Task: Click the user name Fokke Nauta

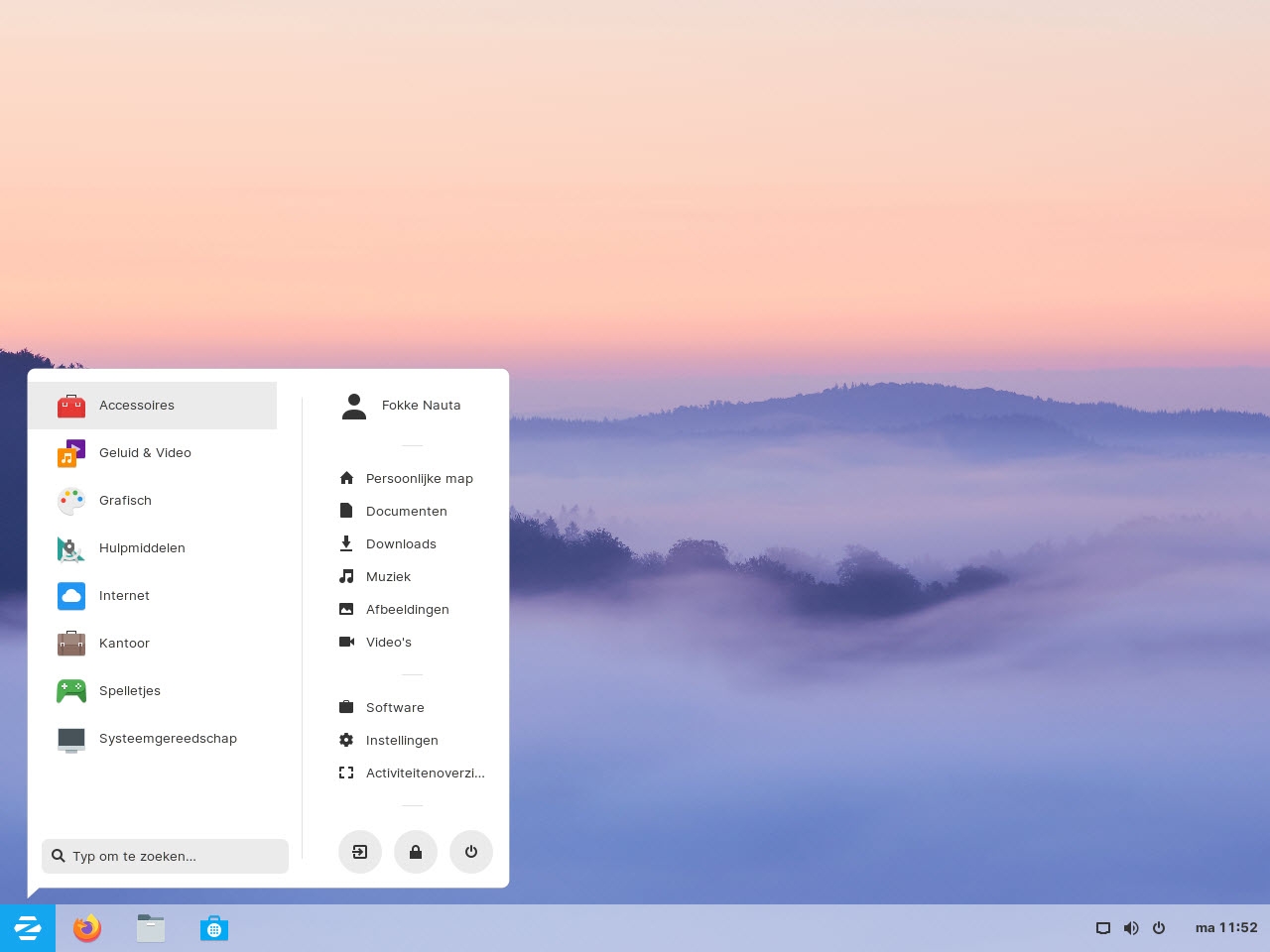Action: coord(421,405)
